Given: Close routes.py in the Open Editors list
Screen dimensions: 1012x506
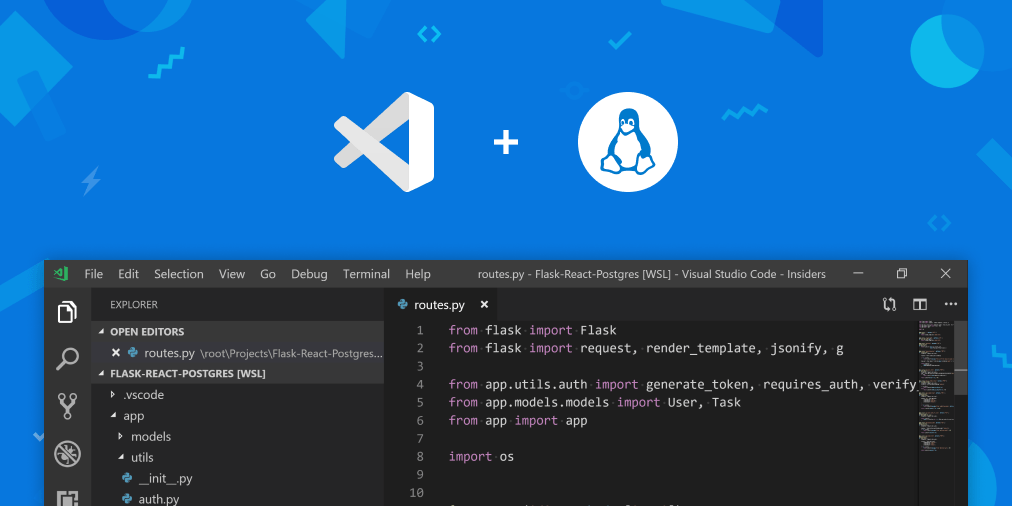Looking at the screenshot, I should coord(116,352).
